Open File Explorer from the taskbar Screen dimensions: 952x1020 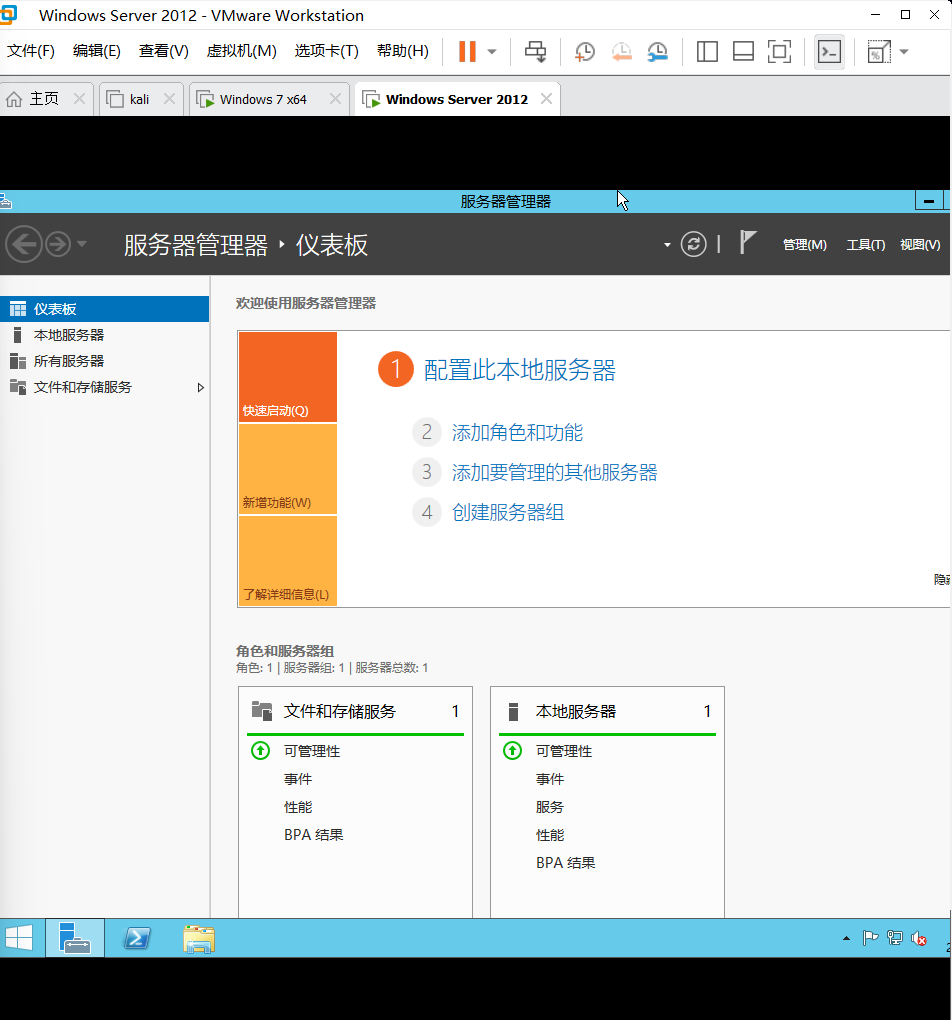point(199,939)
